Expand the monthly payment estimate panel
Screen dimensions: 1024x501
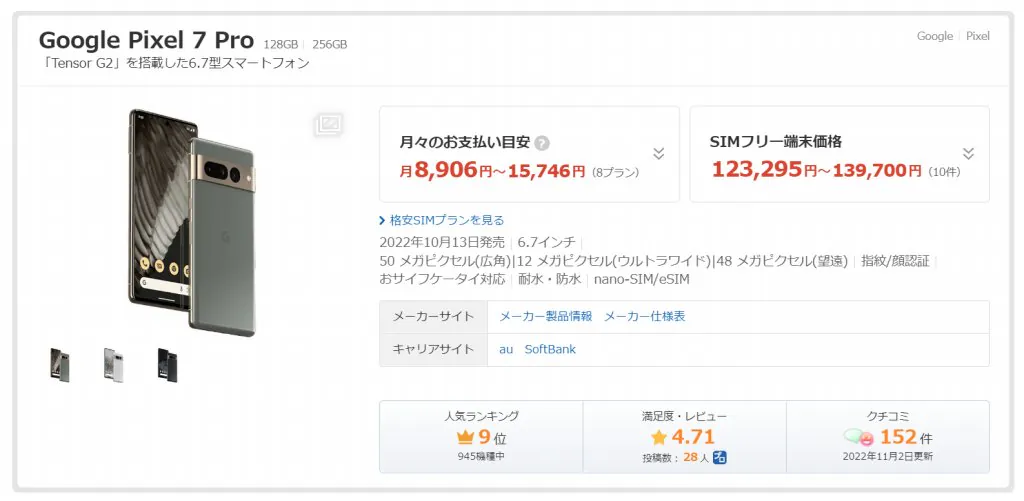658,153
